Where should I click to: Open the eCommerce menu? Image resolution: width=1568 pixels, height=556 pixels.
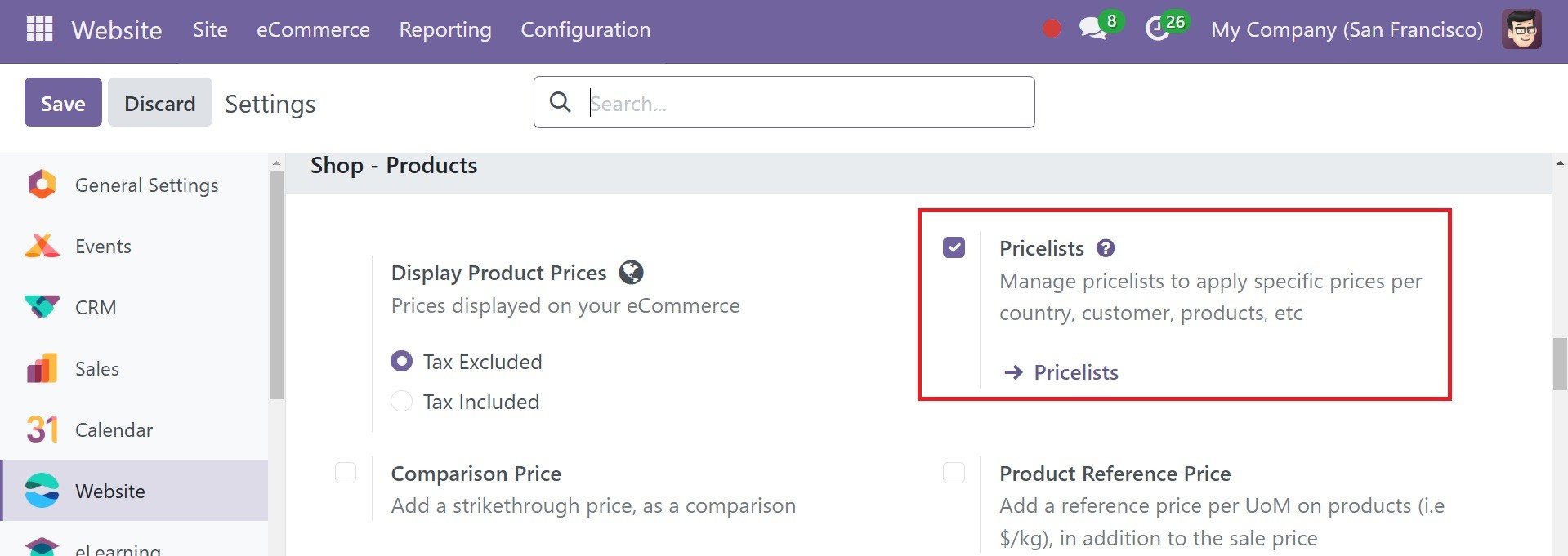point(313,30)
